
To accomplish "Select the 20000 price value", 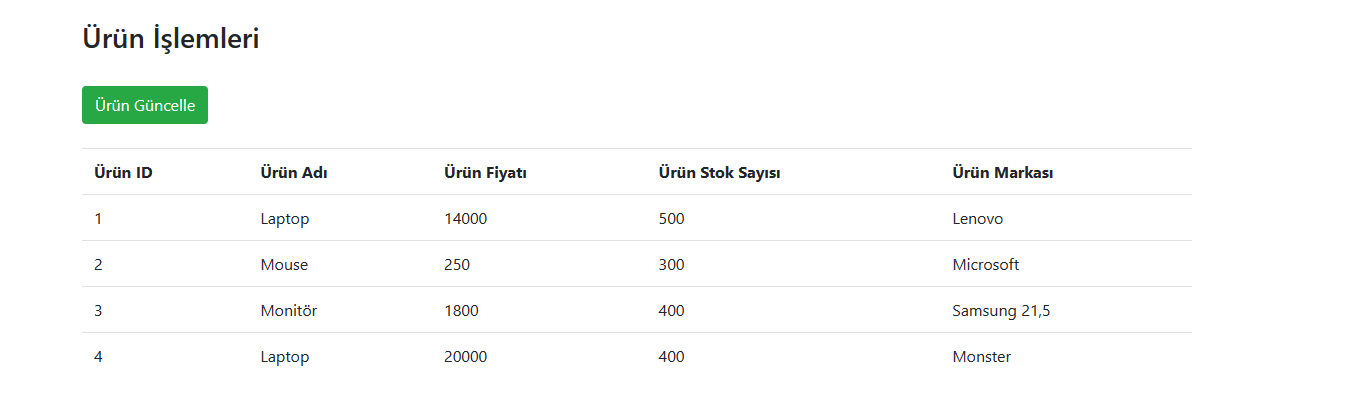I will click(x=465, y=357).
